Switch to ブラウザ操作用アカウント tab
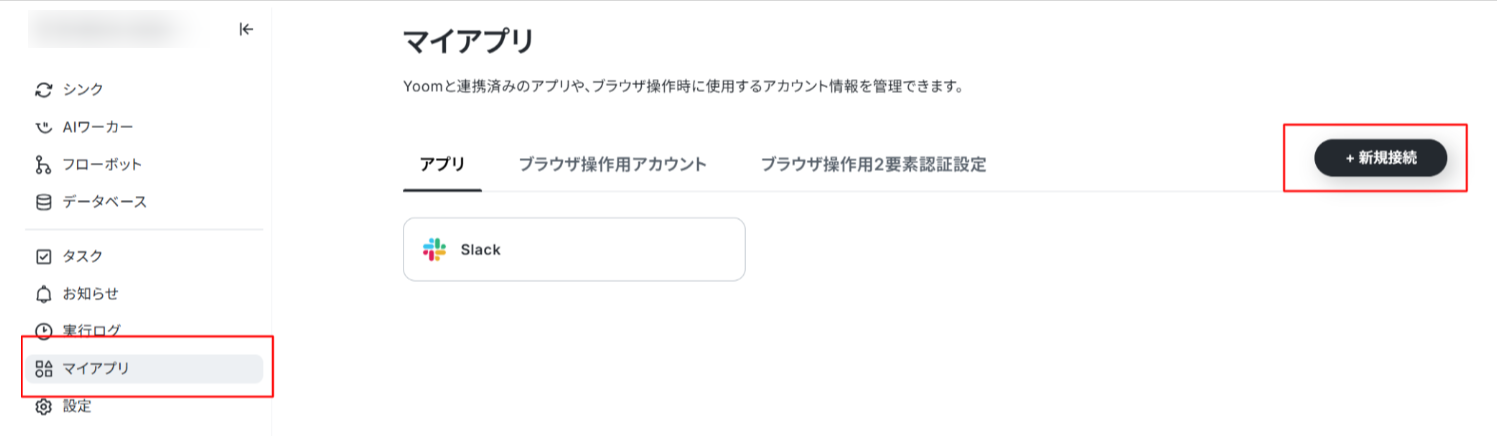The image size is (1497, 436). [x=612, y=165]
